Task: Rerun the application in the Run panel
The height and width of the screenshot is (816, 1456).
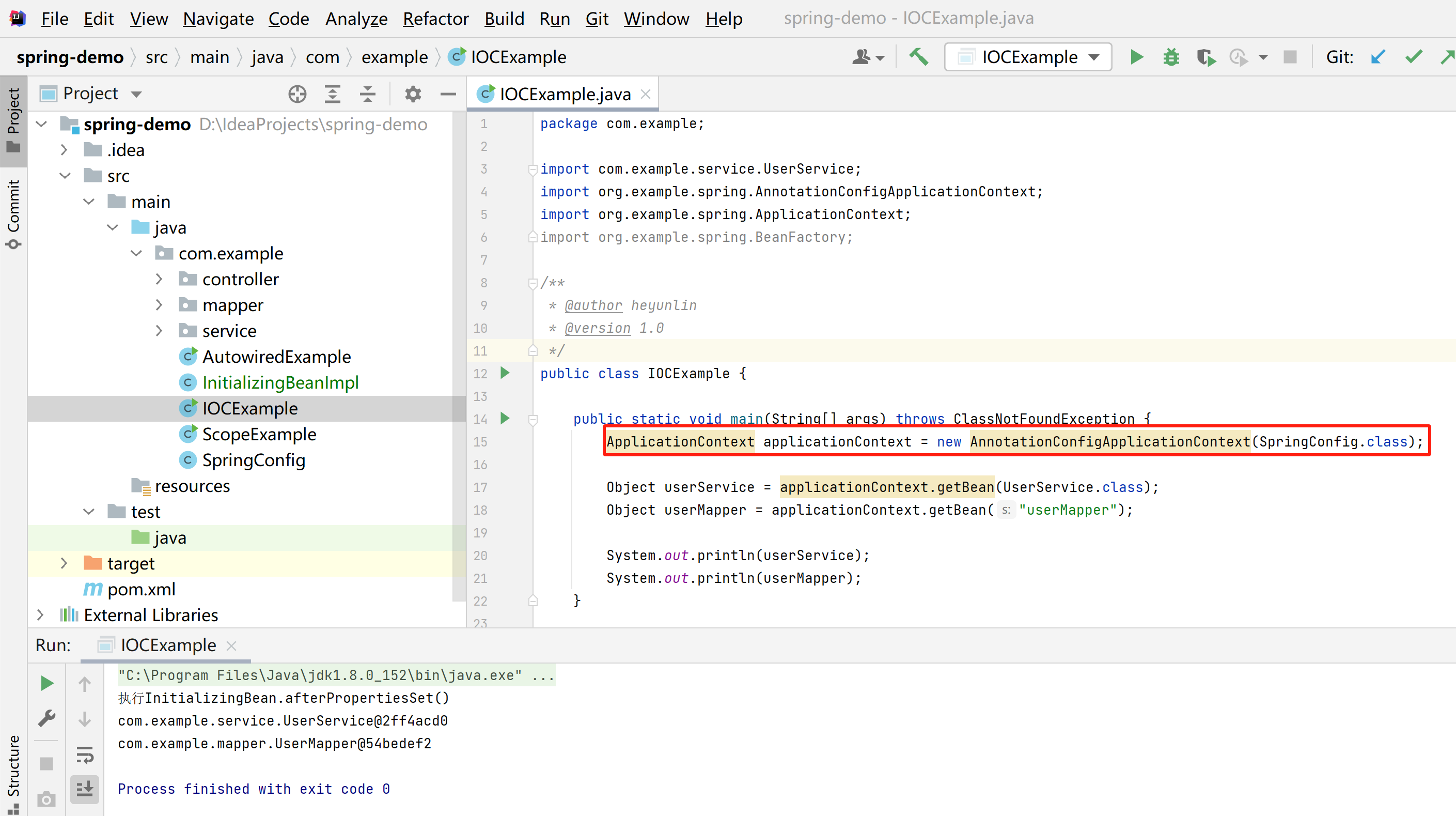Action: coord(46,683)
